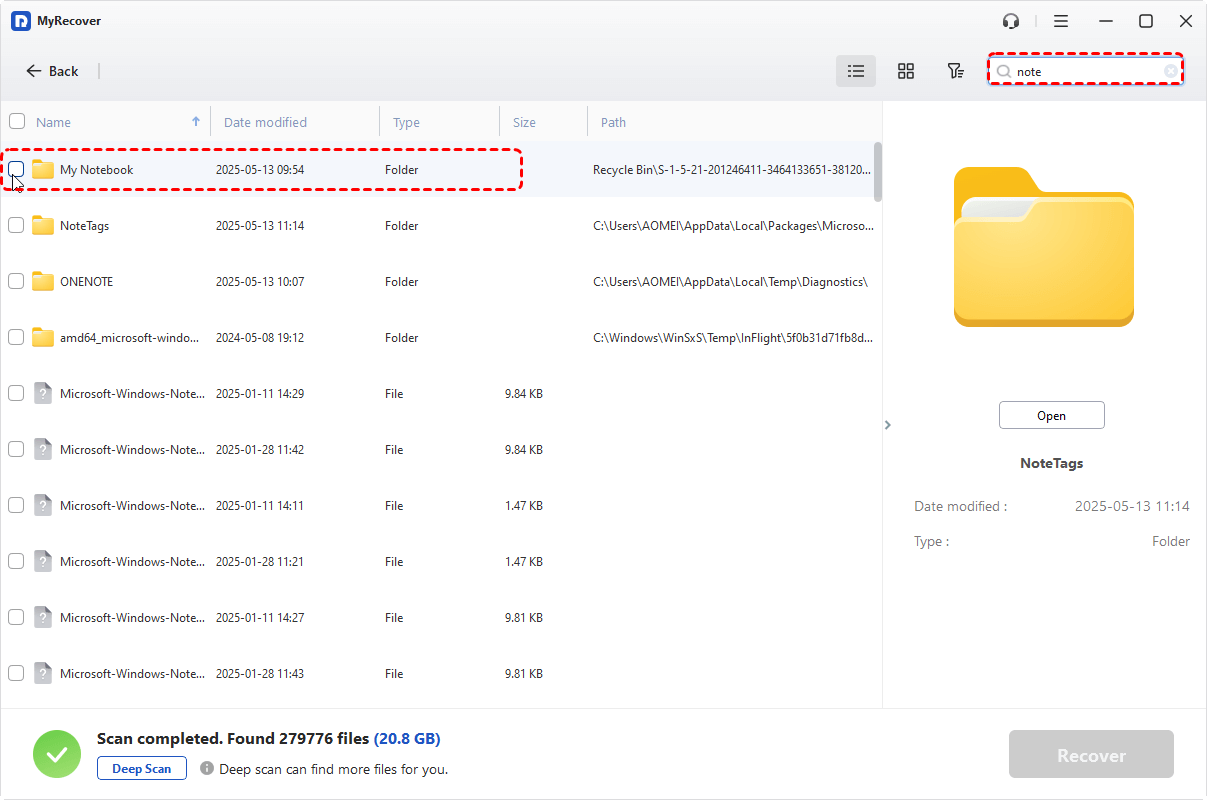This screenshot has width=1207, height=800.
Task: Sort files by Type column header
Action: pyautogui.click(x=406, y=122)
